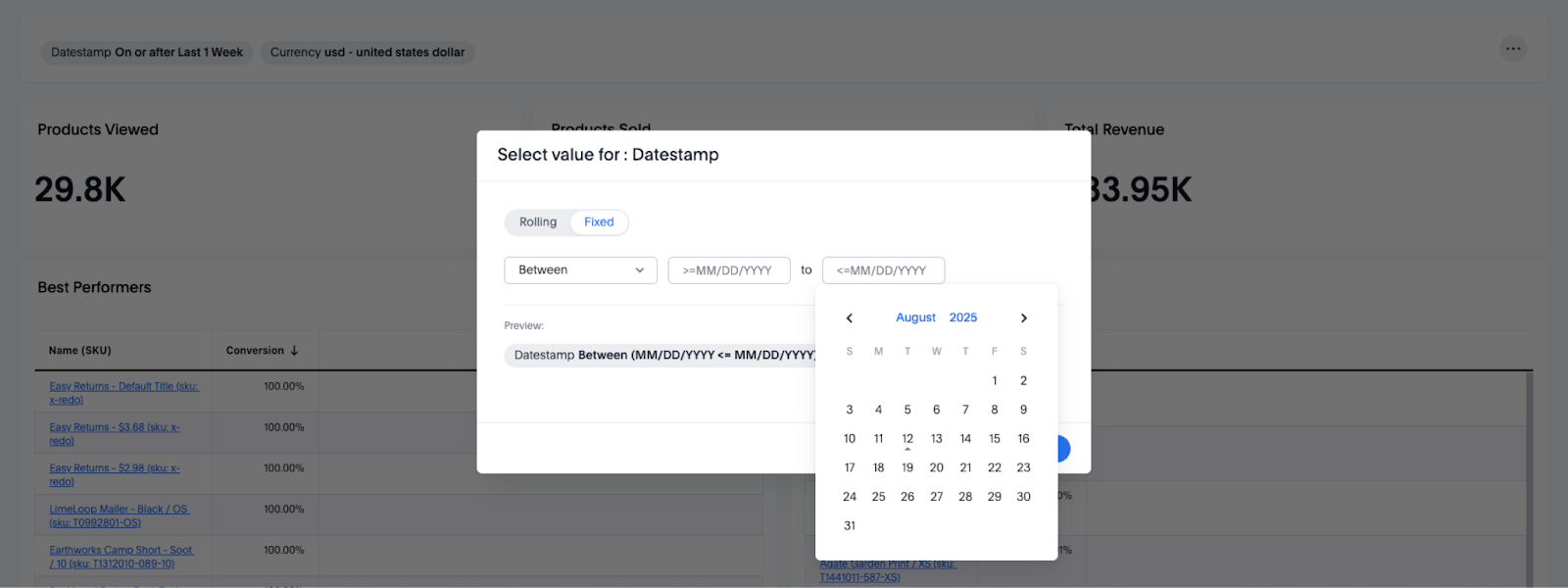The image size is (1568, 588).
Task: Select the Fixed date mode
Action: pos(599,222)
